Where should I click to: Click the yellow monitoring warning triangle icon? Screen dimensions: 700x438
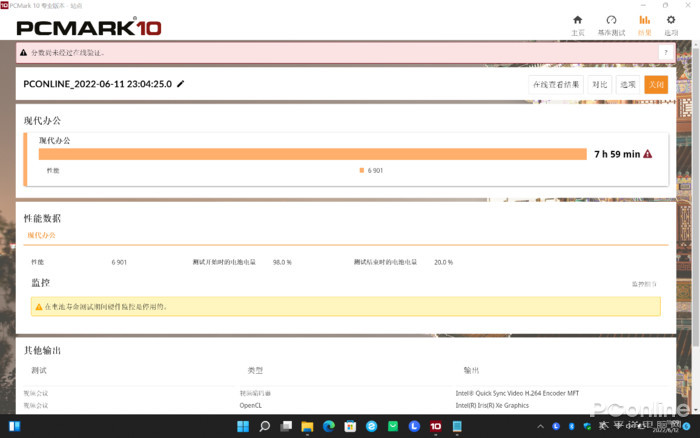39,307
